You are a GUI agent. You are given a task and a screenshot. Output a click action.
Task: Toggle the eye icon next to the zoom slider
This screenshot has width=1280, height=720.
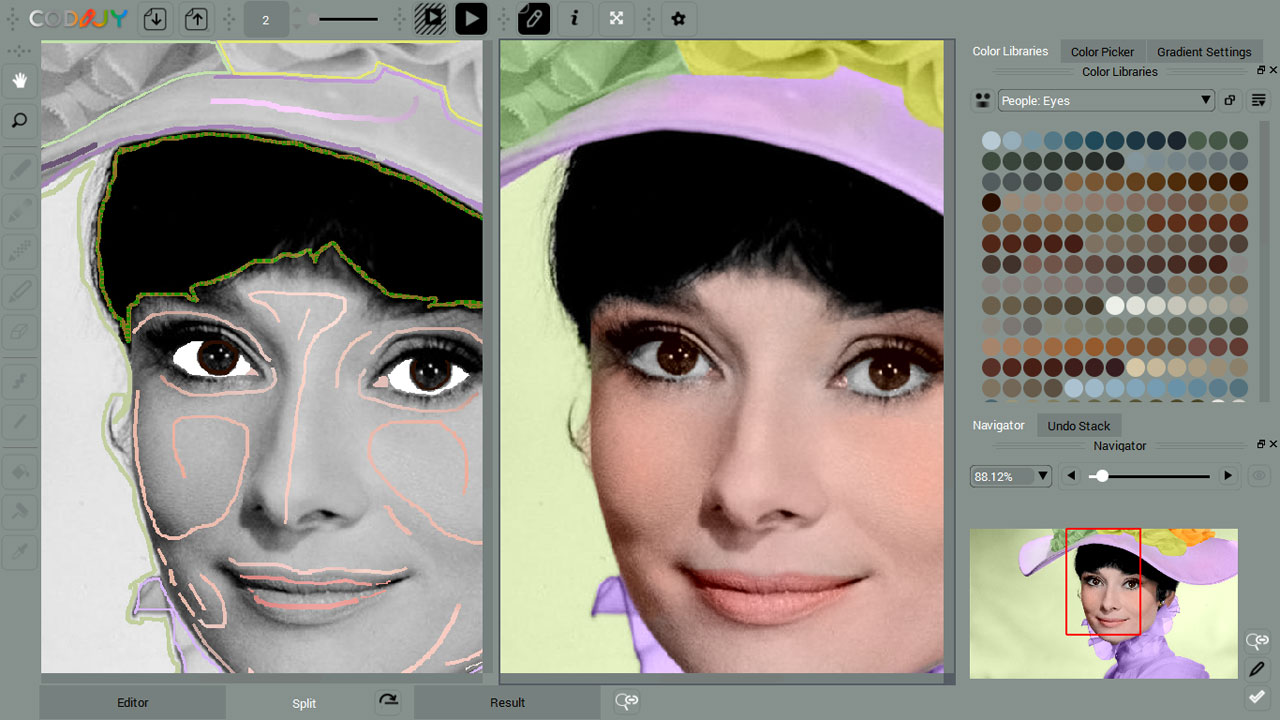tap(1258, 475)
